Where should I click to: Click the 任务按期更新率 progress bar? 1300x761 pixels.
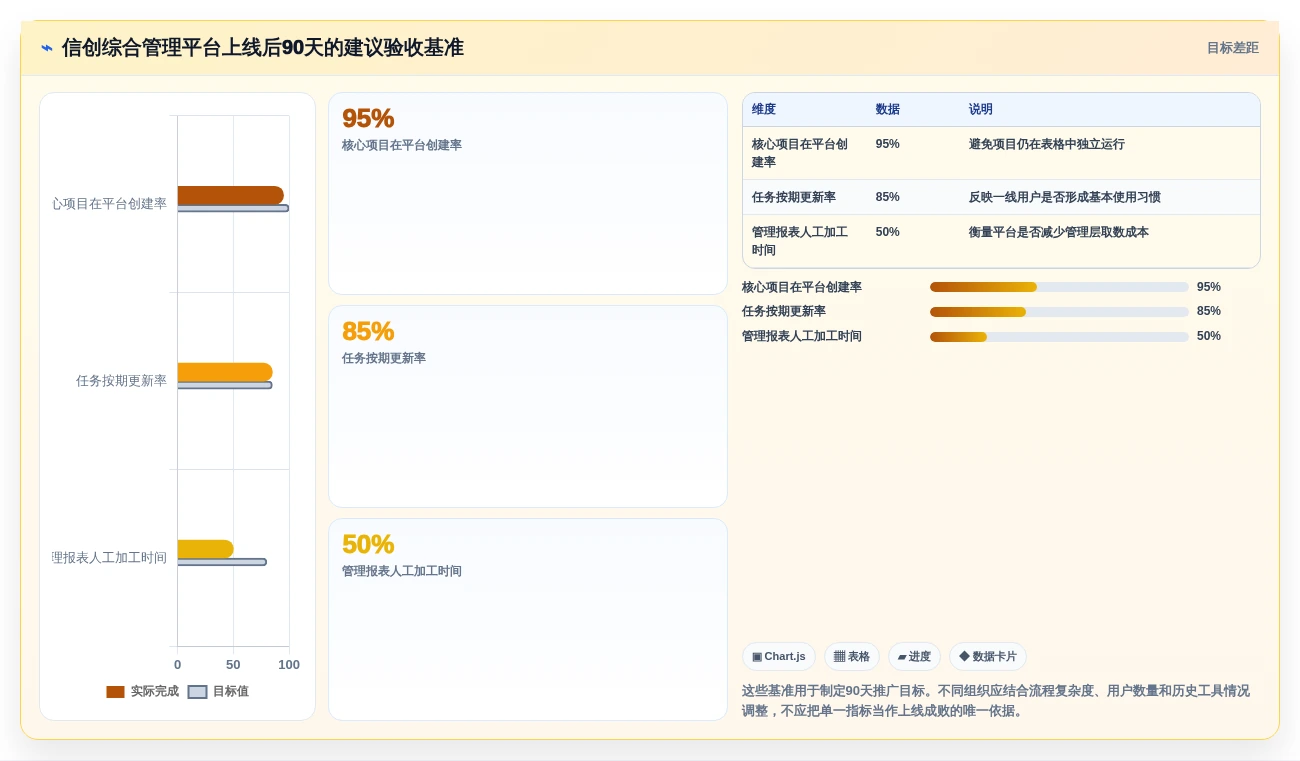1059,312
